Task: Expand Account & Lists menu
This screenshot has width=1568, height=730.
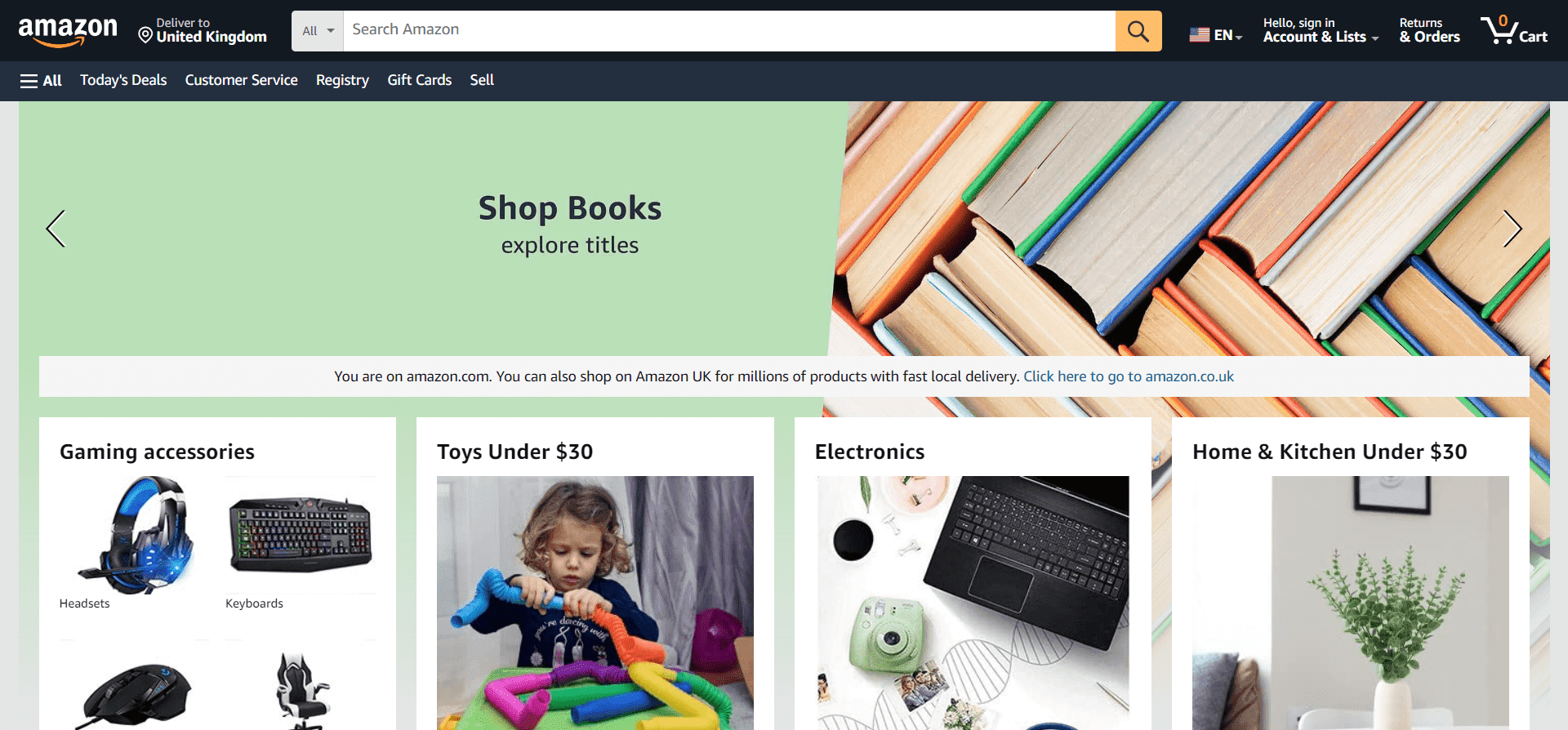Action: (x=1321, y=30)
